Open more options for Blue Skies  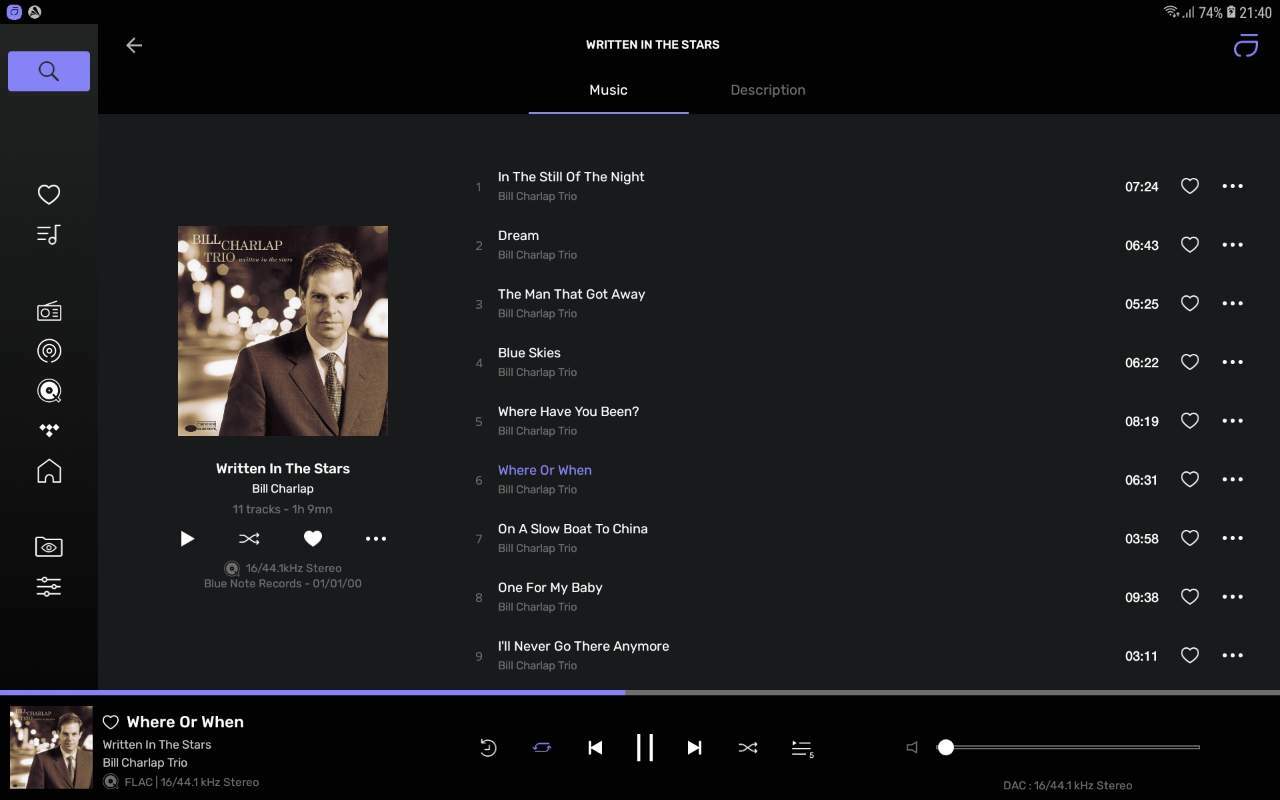click(x=1233, y=362)
